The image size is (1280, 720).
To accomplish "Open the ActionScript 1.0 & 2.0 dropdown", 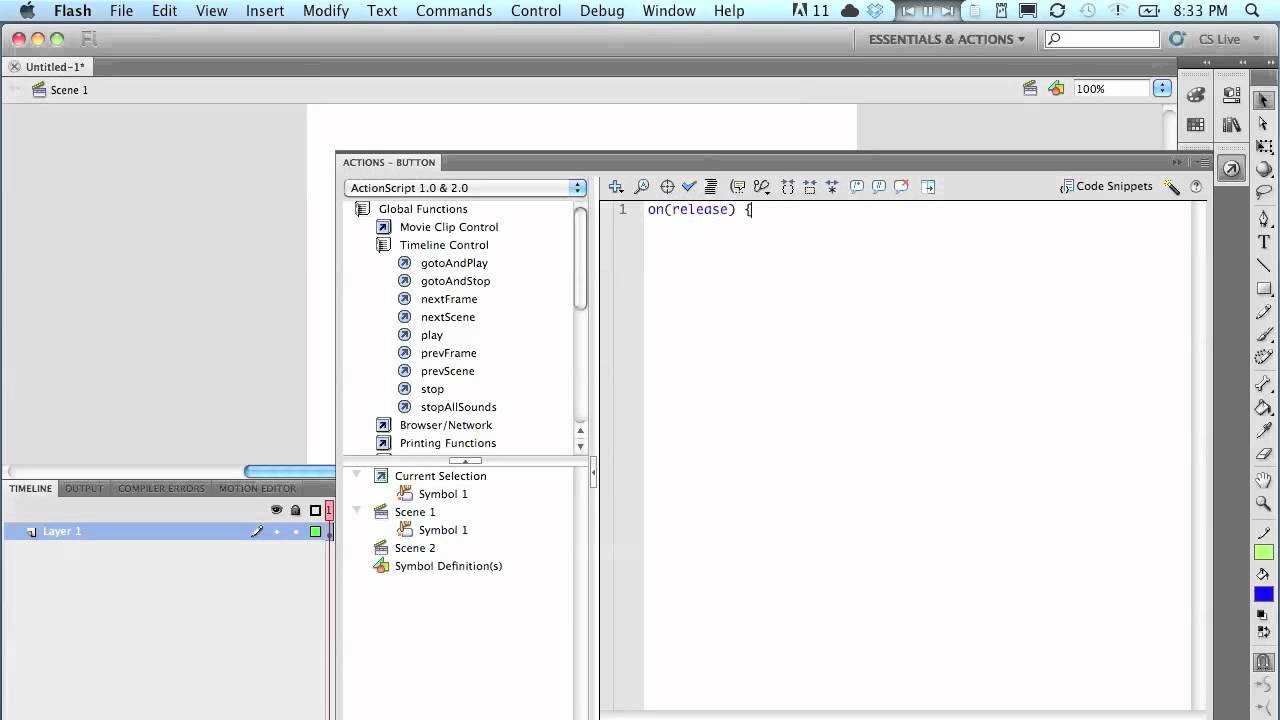I will [x=465, y=188].
